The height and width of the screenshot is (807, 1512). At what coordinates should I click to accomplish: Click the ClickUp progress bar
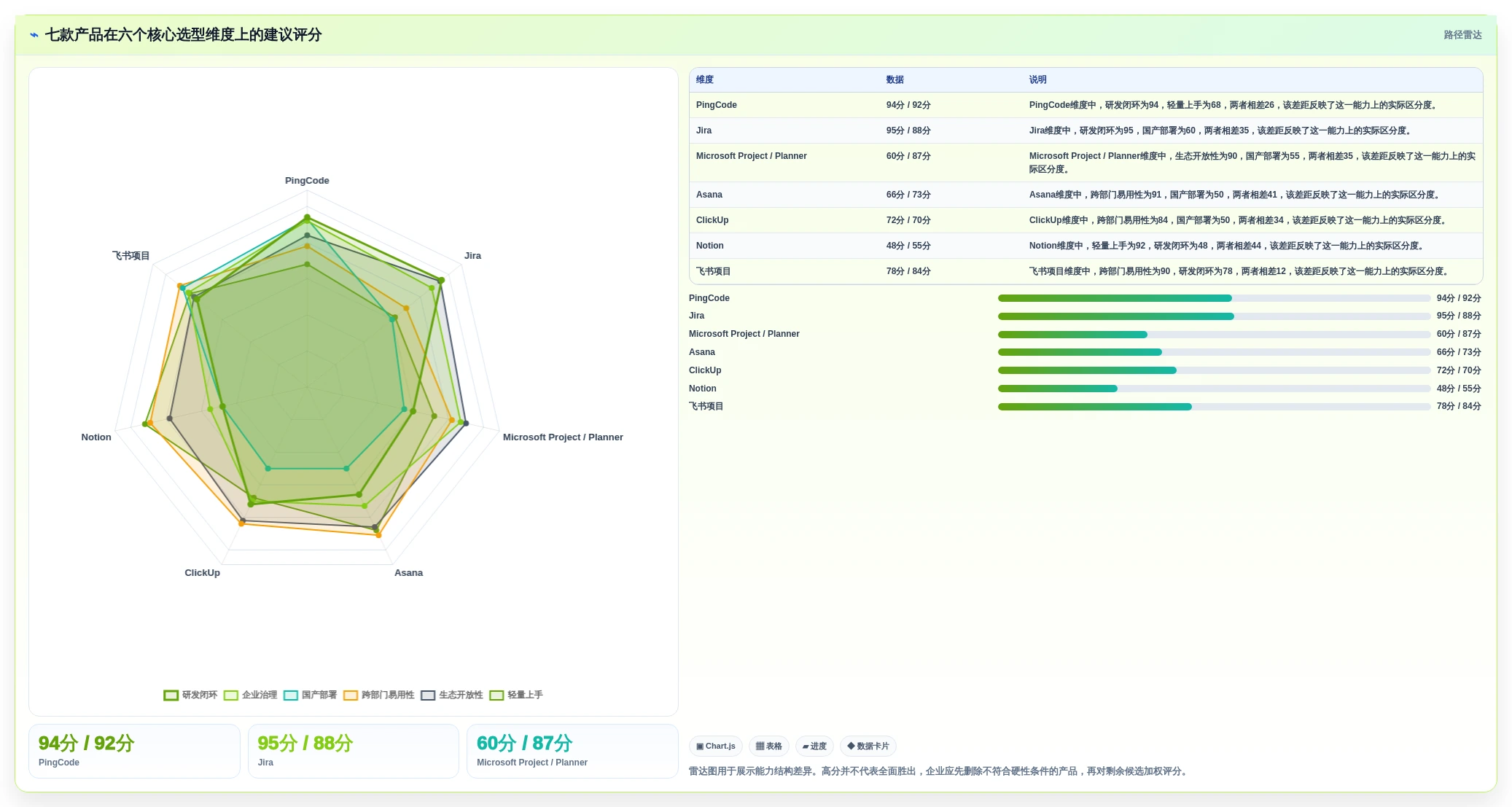[1214, 370]
